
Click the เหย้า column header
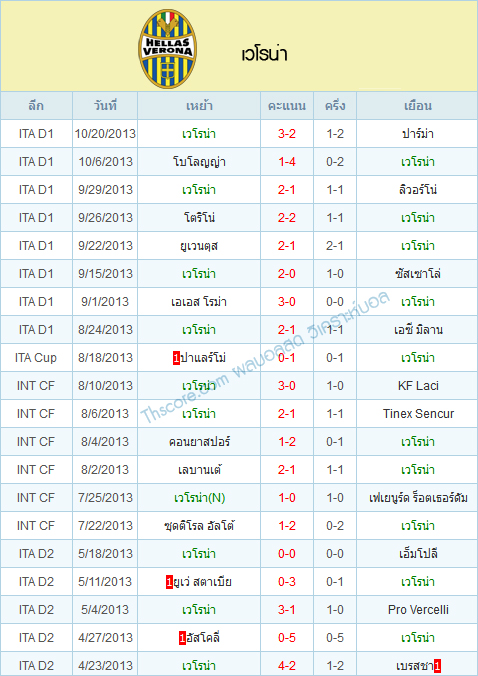click(199, 106)
